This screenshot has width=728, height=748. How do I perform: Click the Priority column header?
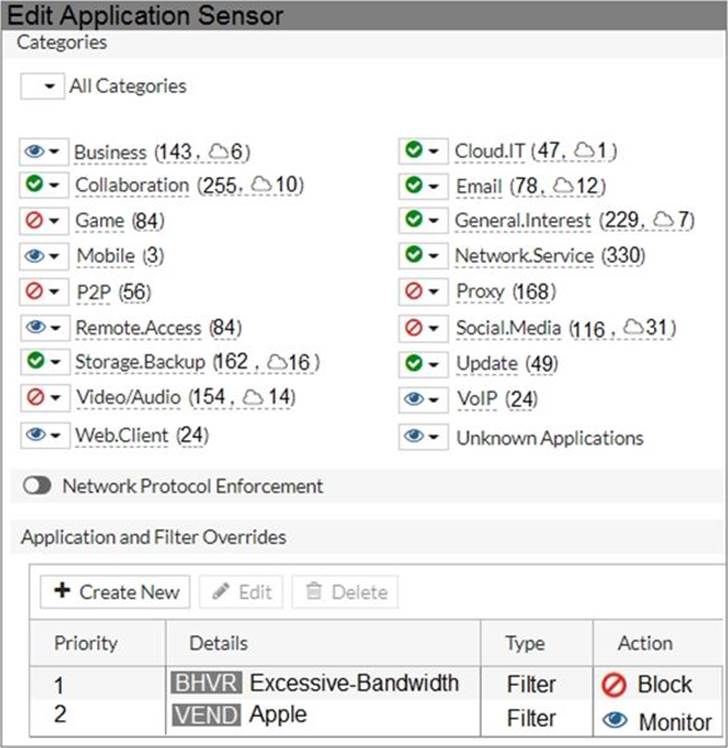(86, 643)
